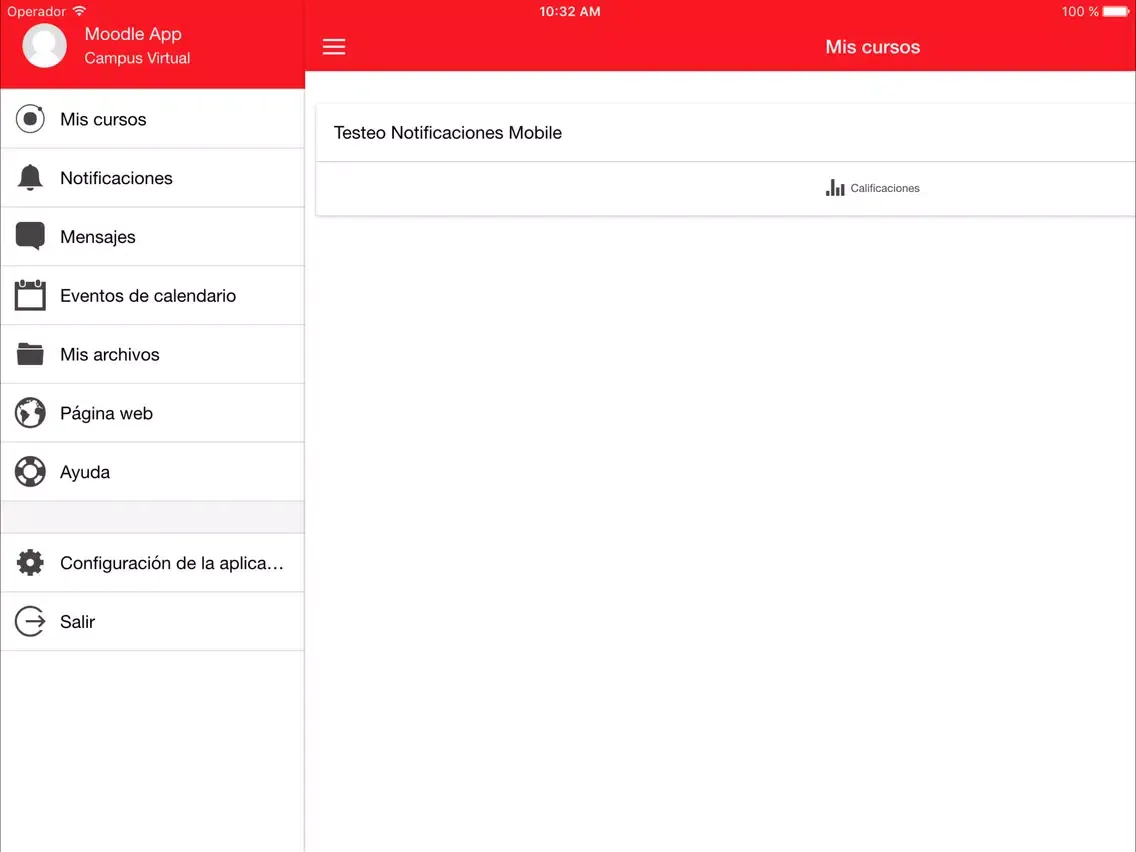1136x852 pixels.
Task: Click the Salir logout arrow icon
Action: (30, 622)
